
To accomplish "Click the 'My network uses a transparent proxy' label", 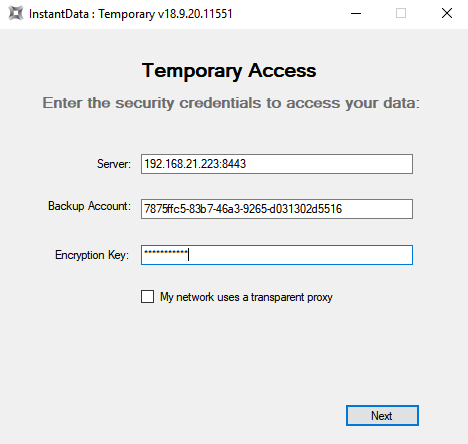I will pyautogui.click(x=246, y=297).
